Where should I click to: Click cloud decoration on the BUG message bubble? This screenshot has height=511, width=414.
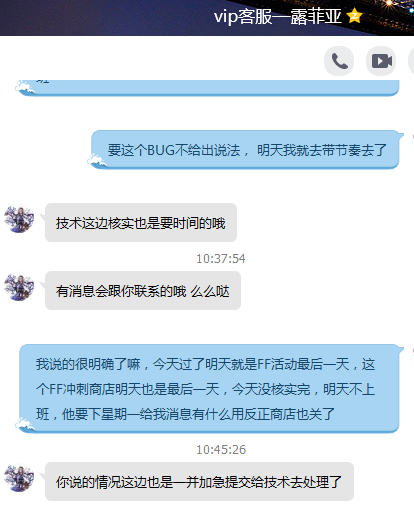[97, 160]
